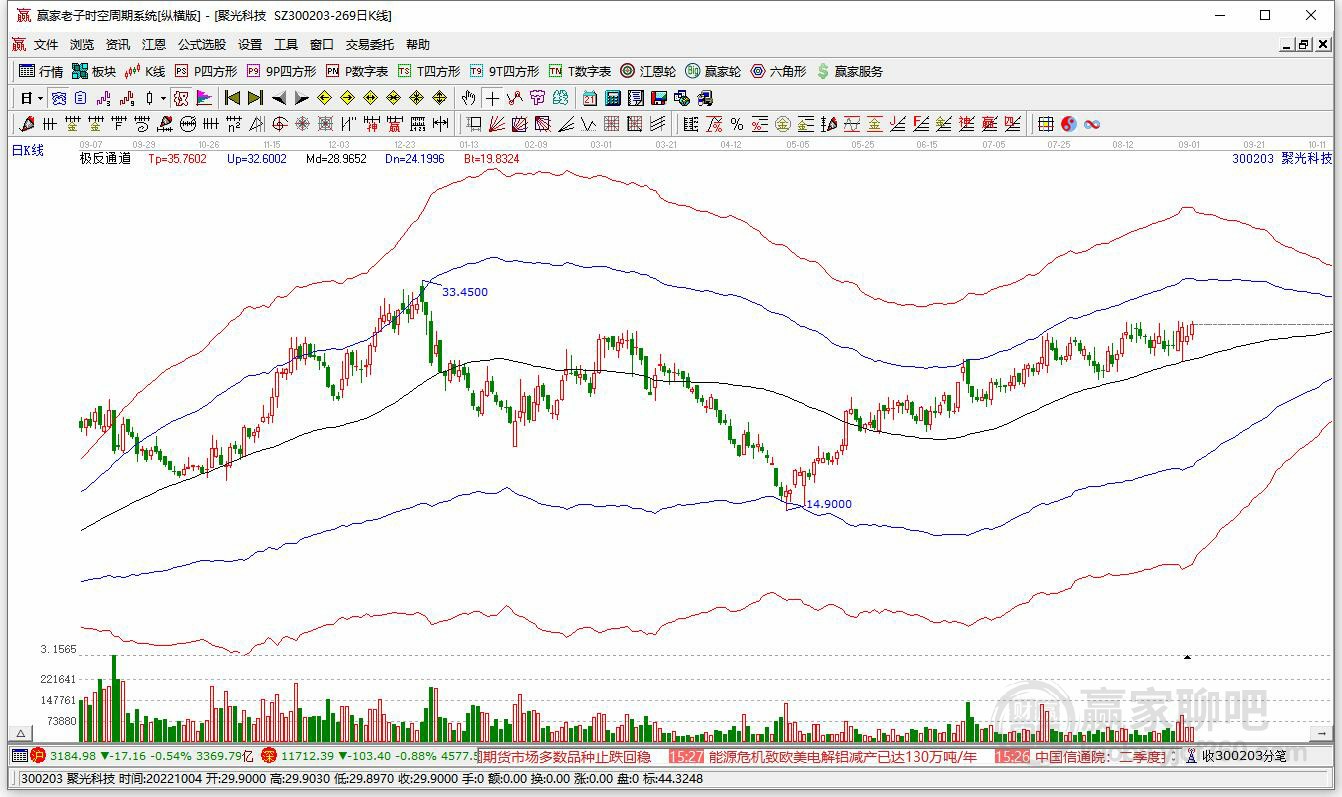Switch to the K线 chart view
The image size is (1342, 797).
pos(145,71)
